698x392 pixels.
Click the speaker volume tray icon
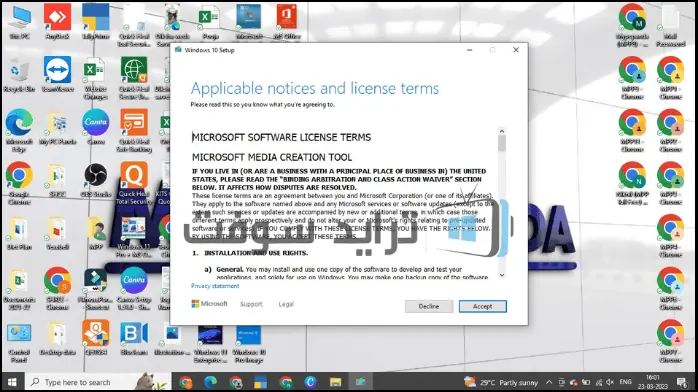coord(610,382)
